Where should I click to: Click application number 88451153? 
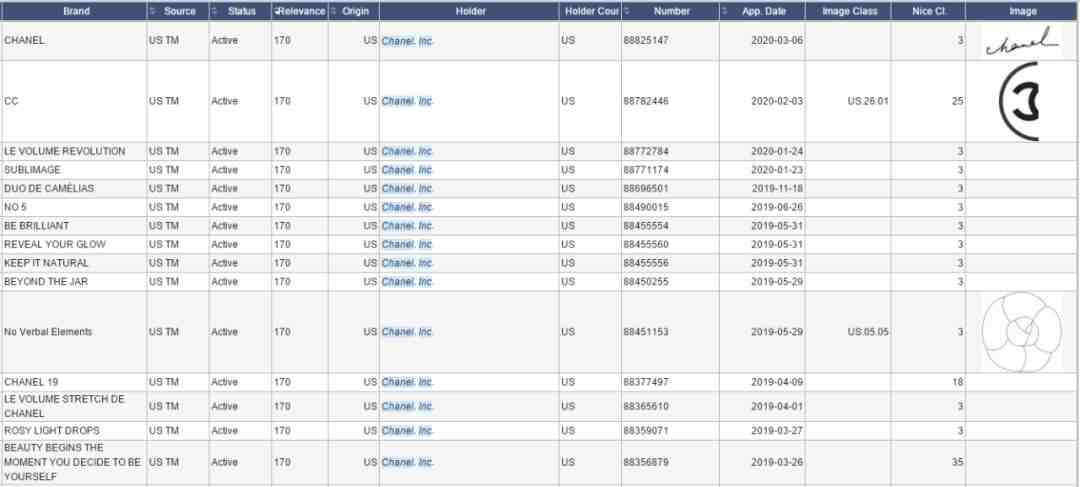tap(645, 332)
